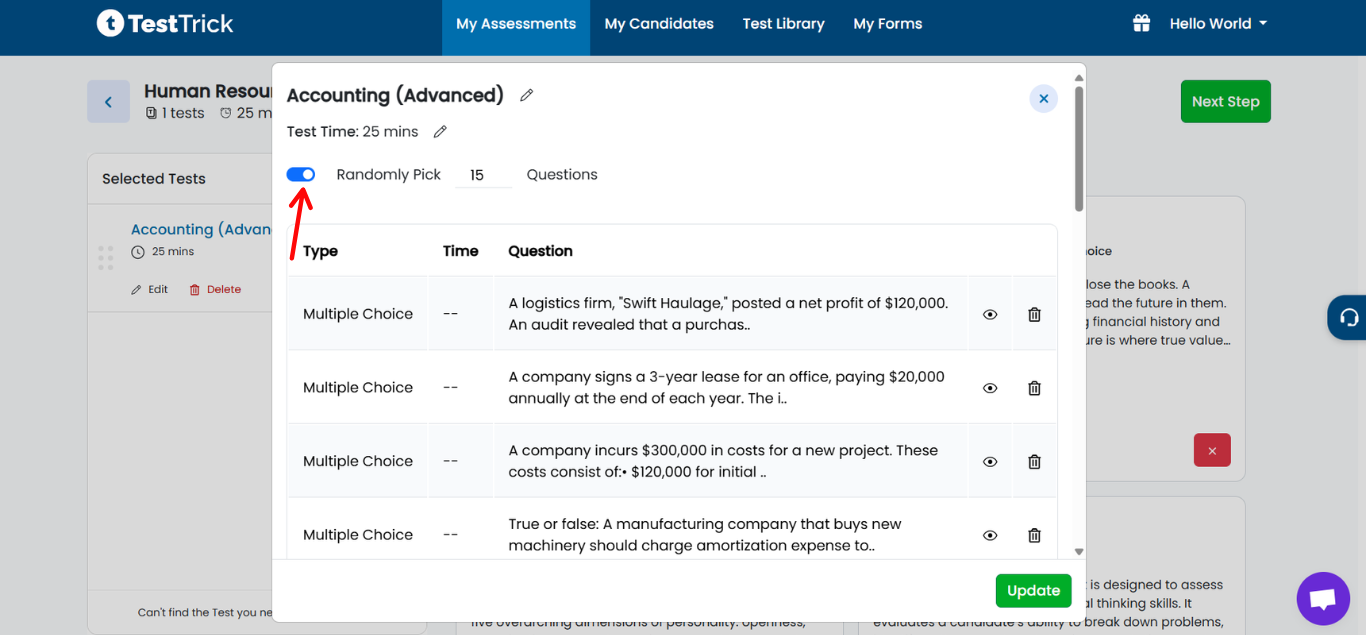Click the Accounting (Advanced) dialog title
The image size is (1366, 635).
395,95
